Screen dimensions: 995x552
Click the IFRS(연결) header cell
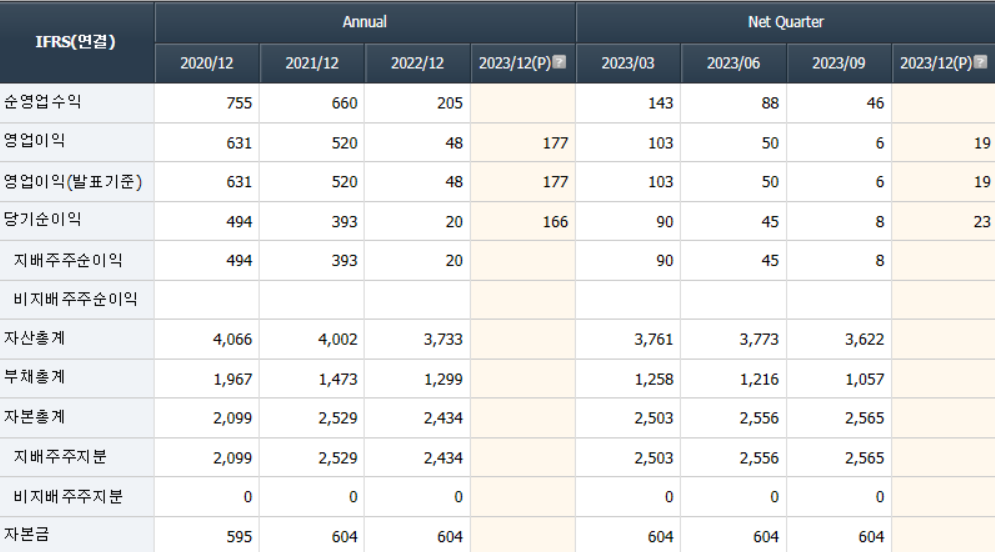76,42
